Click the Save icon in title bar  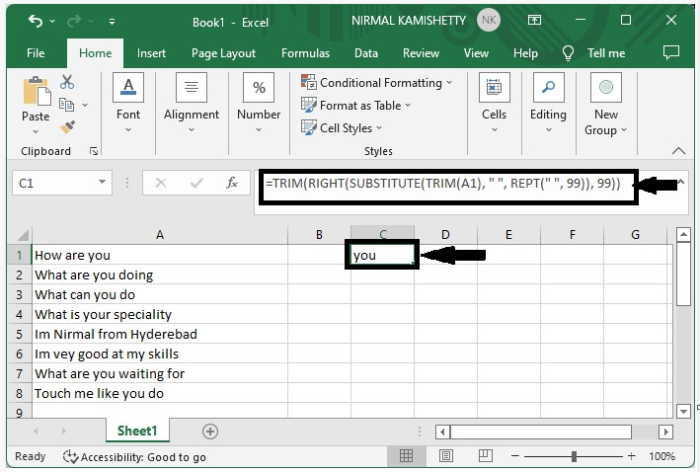pyautogui.click(x=110, y=20)
